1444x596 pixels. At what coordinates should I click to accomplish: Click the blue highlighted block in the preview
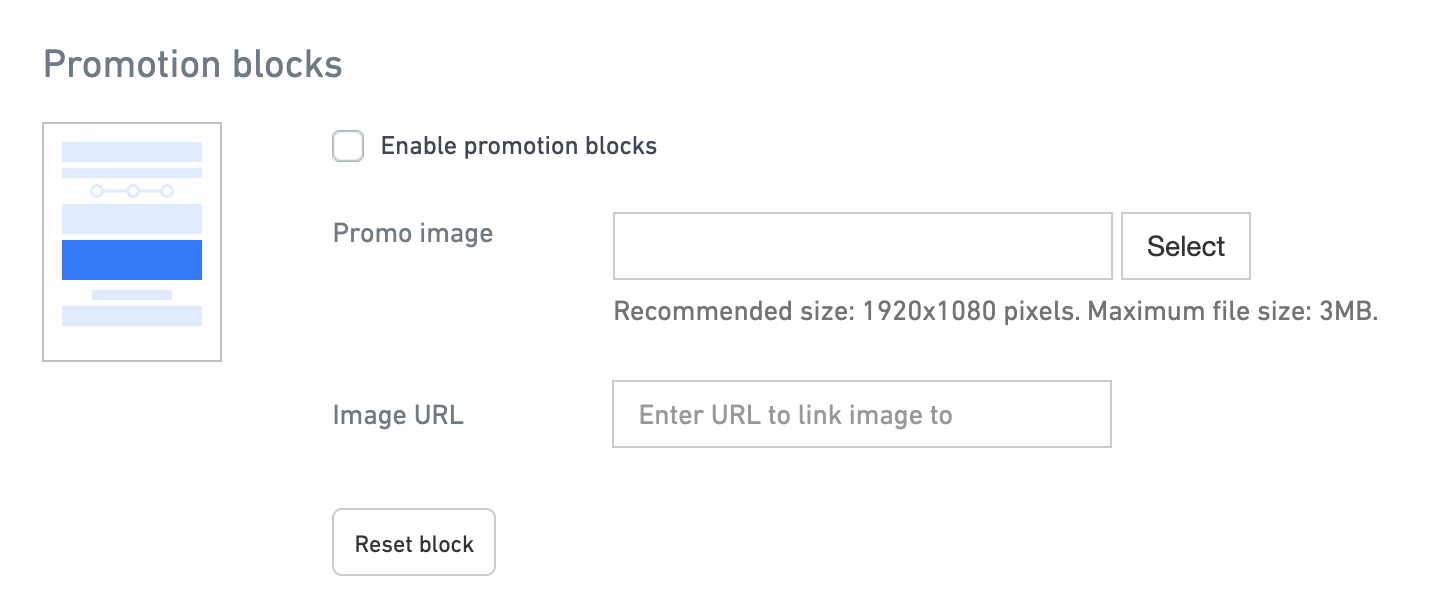(x=131, y=259)
